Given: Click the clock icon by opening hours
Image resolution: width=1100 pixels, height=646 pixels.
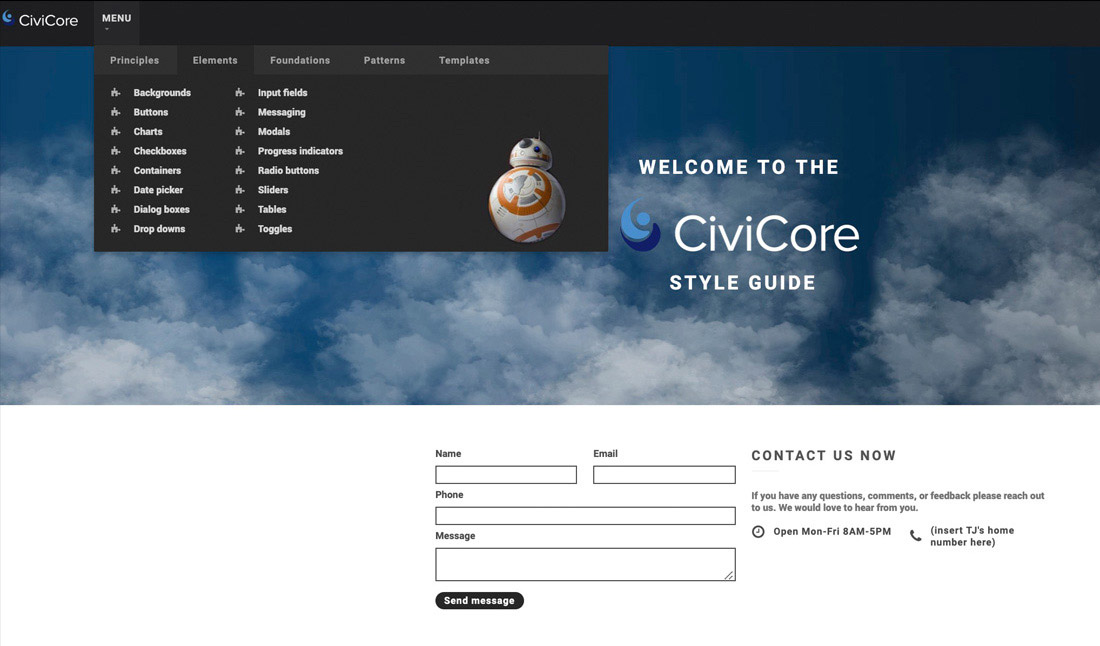Looking at the screenshot, I should [x=758, y=532].
